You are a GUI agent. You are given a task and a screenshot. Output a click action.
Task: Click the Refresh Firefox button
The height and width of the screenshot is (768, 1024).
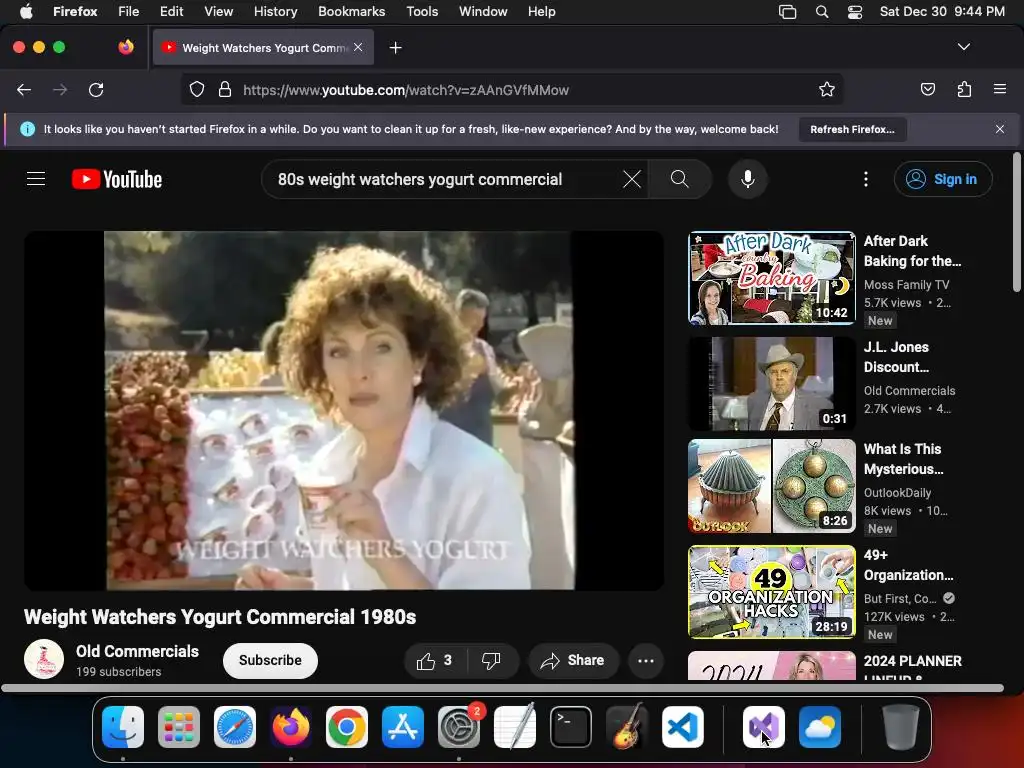852,129
